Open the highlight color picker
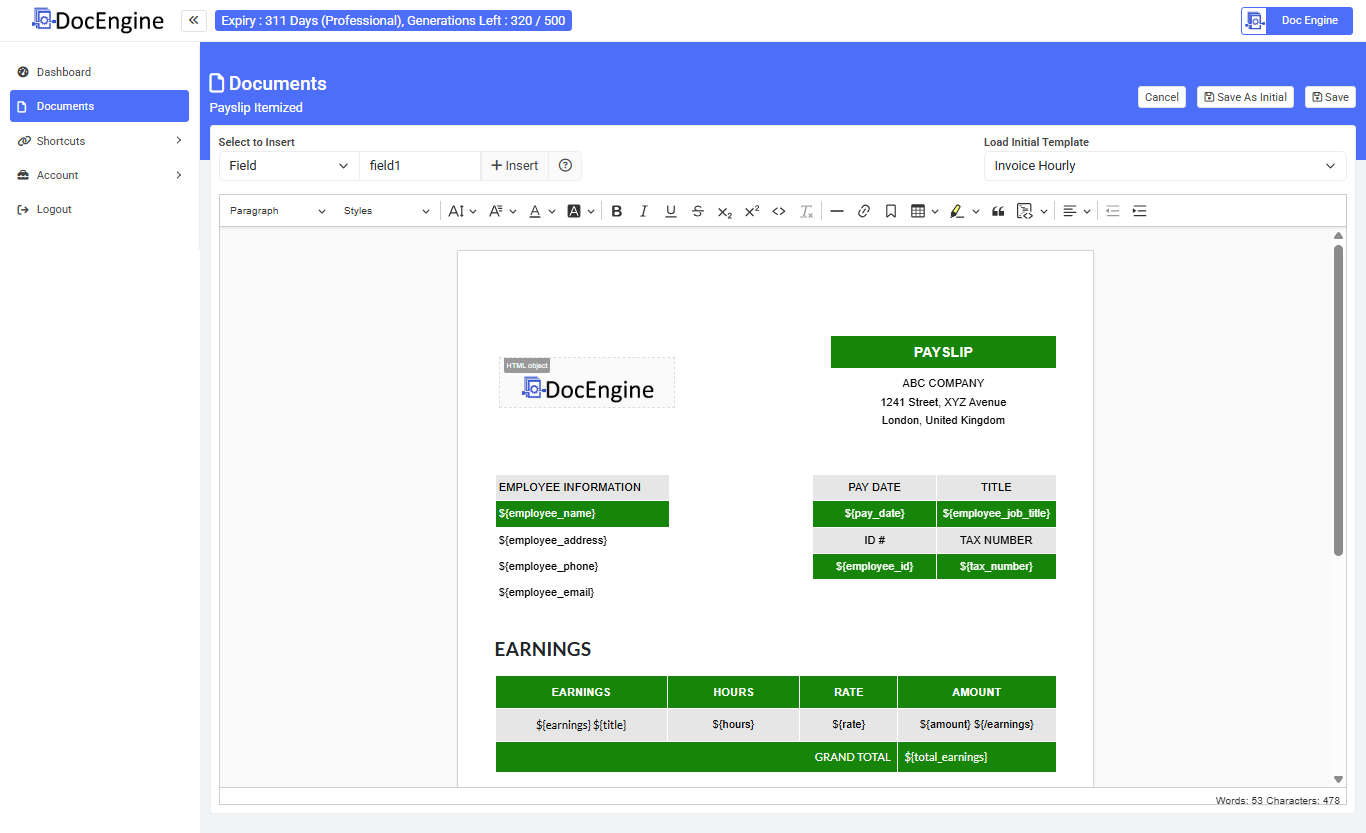 pyautogui.click(x=975, y=211)
